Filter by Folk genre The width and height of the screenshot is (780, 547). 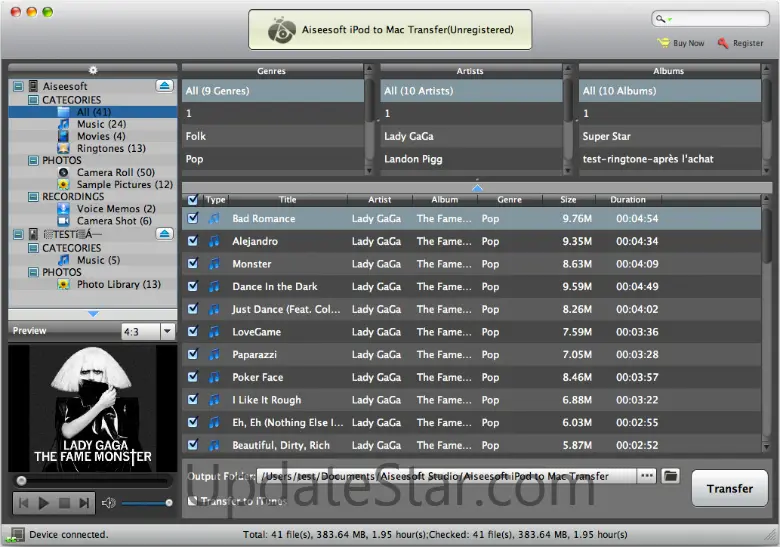(x=273, y=136)
